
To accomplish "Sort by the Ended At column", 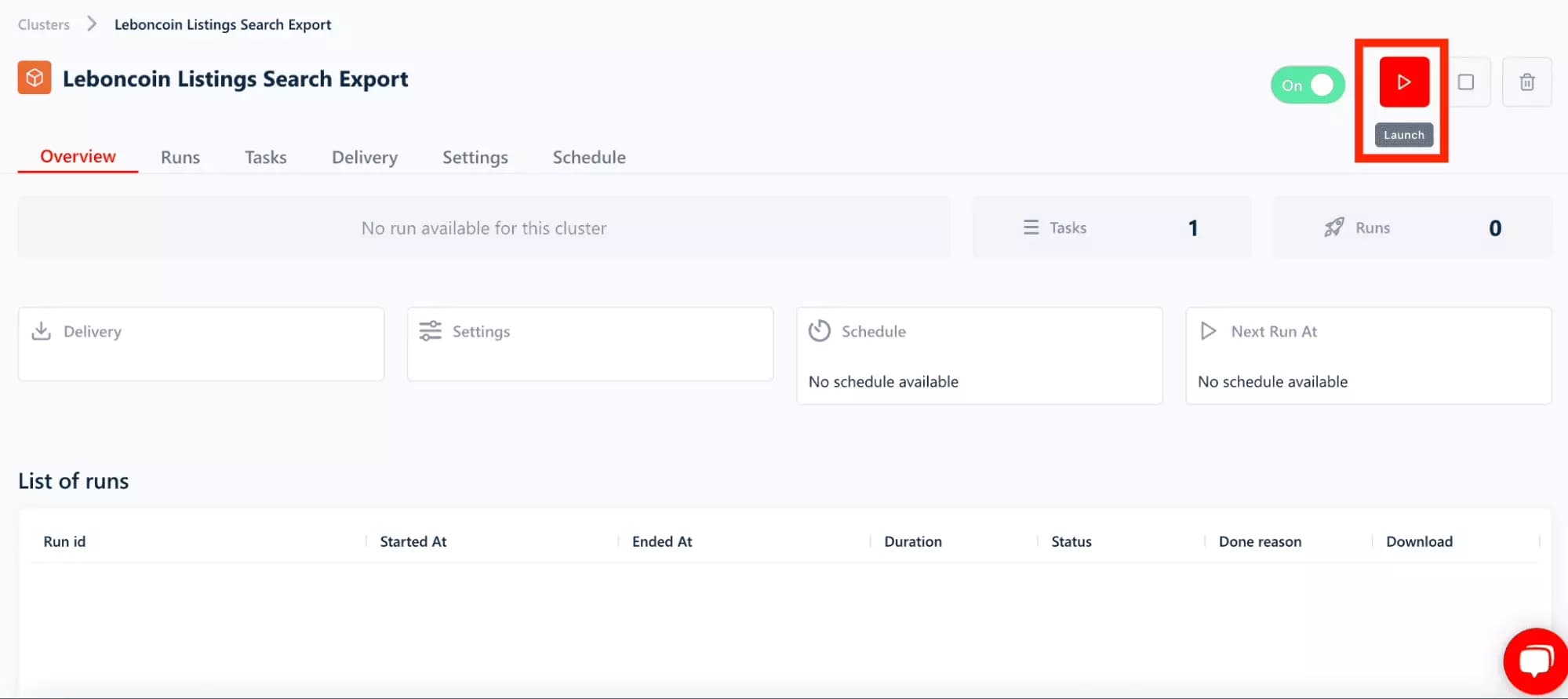I will [x=662, y=541].
